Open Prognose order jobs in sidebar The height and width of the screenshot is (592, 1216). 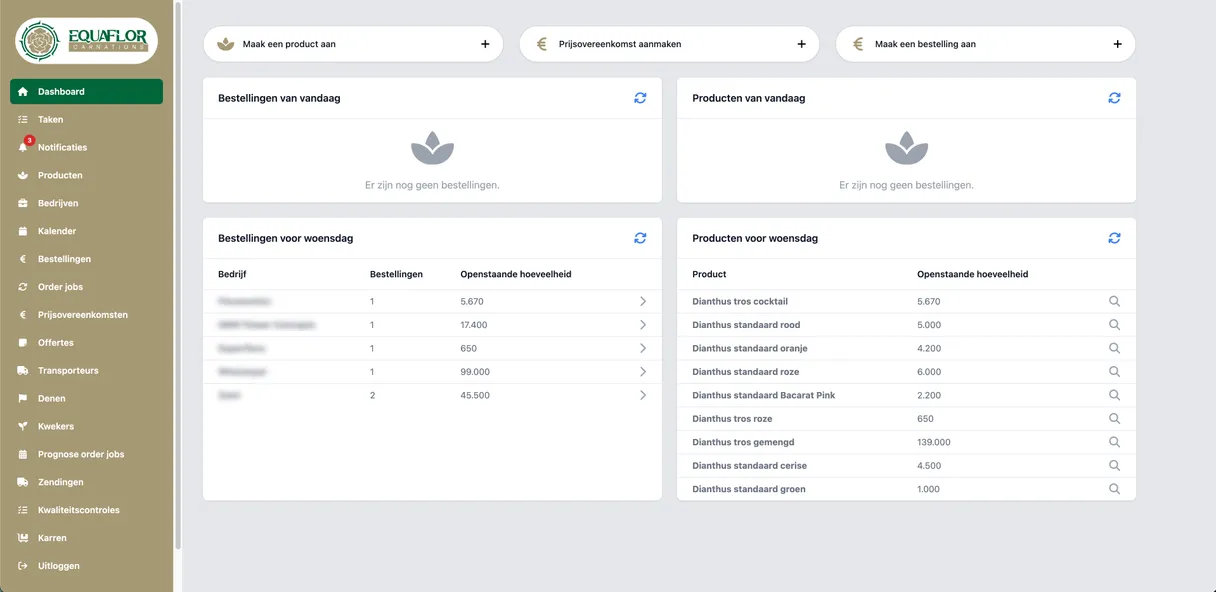pyautogui.click(x=87, y=454)
